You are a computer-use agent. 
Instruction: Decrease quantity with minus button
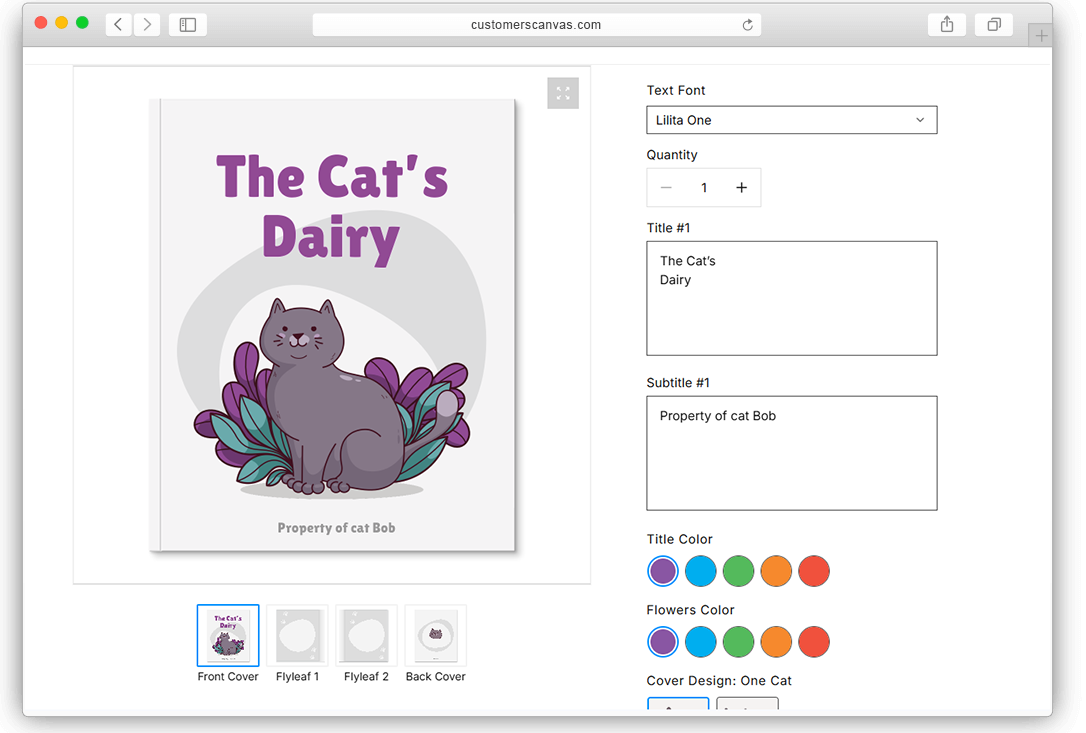[666, 188]
